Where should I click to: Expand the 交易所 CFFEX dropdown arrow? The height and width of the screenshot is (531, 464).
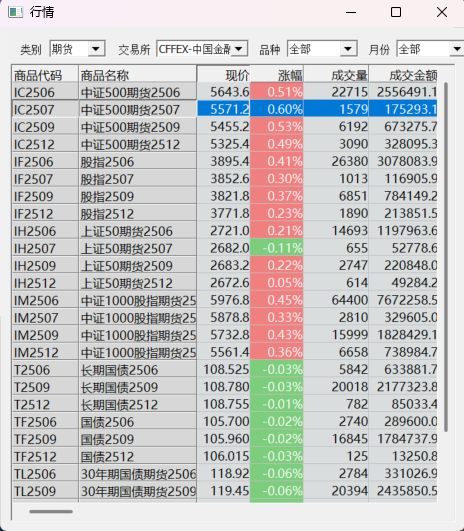[x=239, y=49]
